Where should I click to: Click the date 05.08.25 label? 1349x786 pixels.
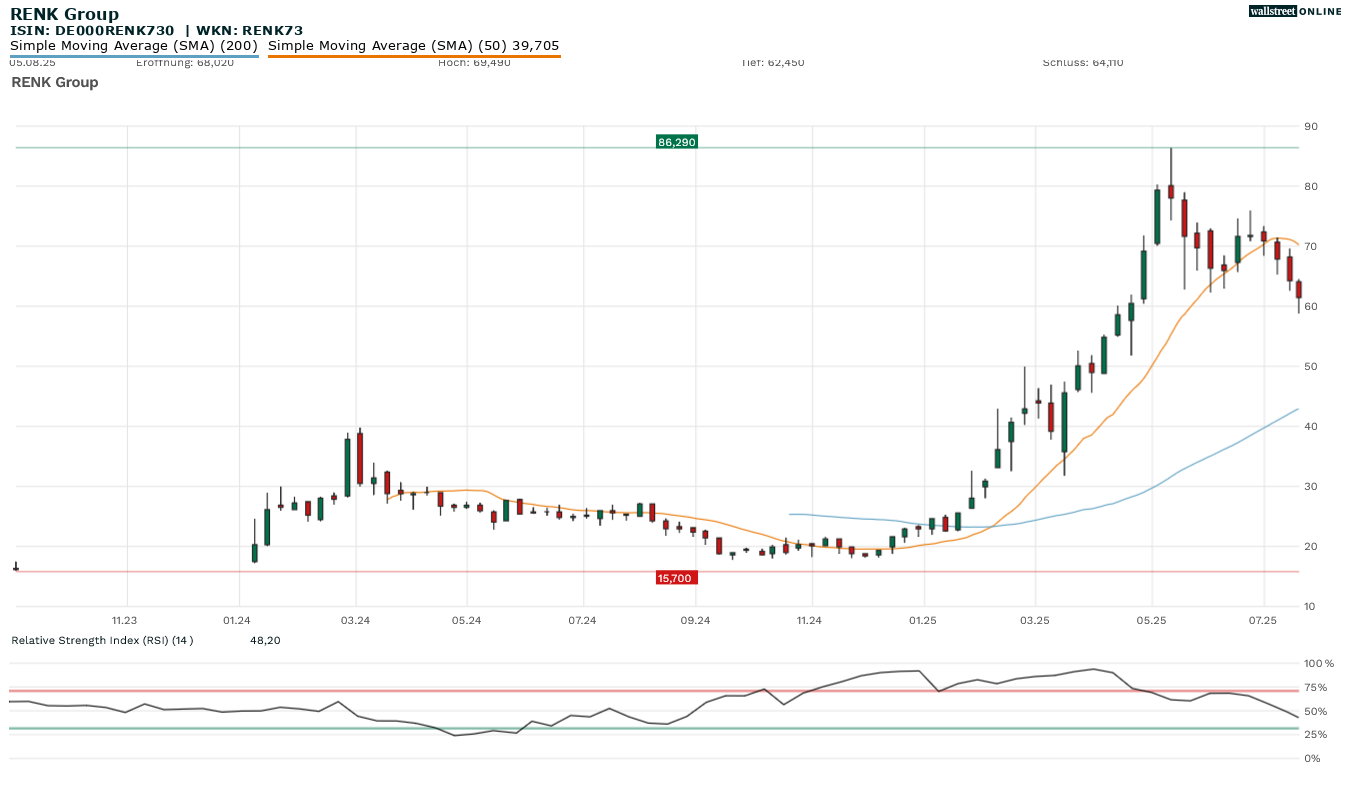33,62
